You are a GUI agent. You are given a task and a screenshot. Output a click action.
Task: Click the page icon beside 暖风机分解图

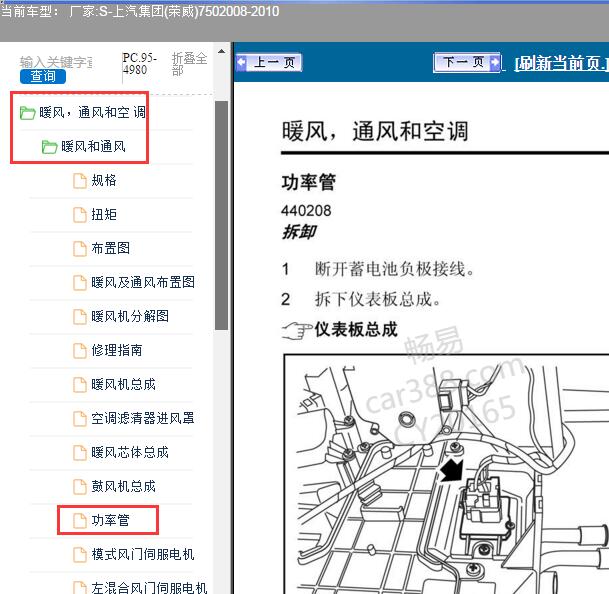[x=80, y=317]
